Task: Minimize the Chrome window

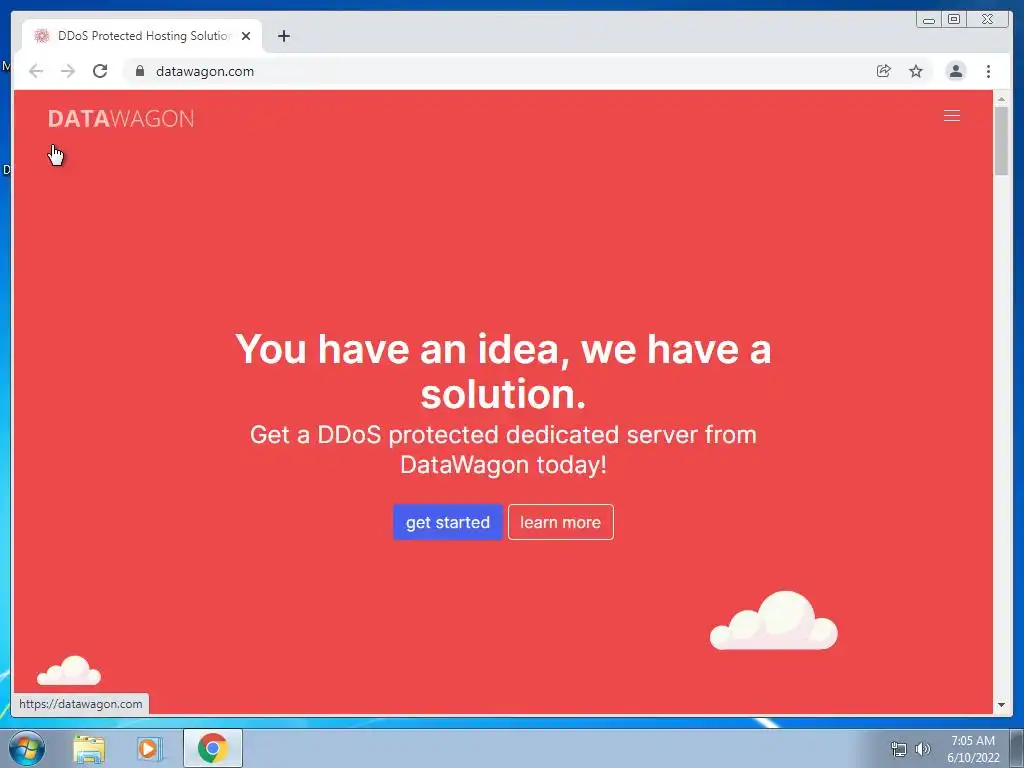Action: coord(929,20)
